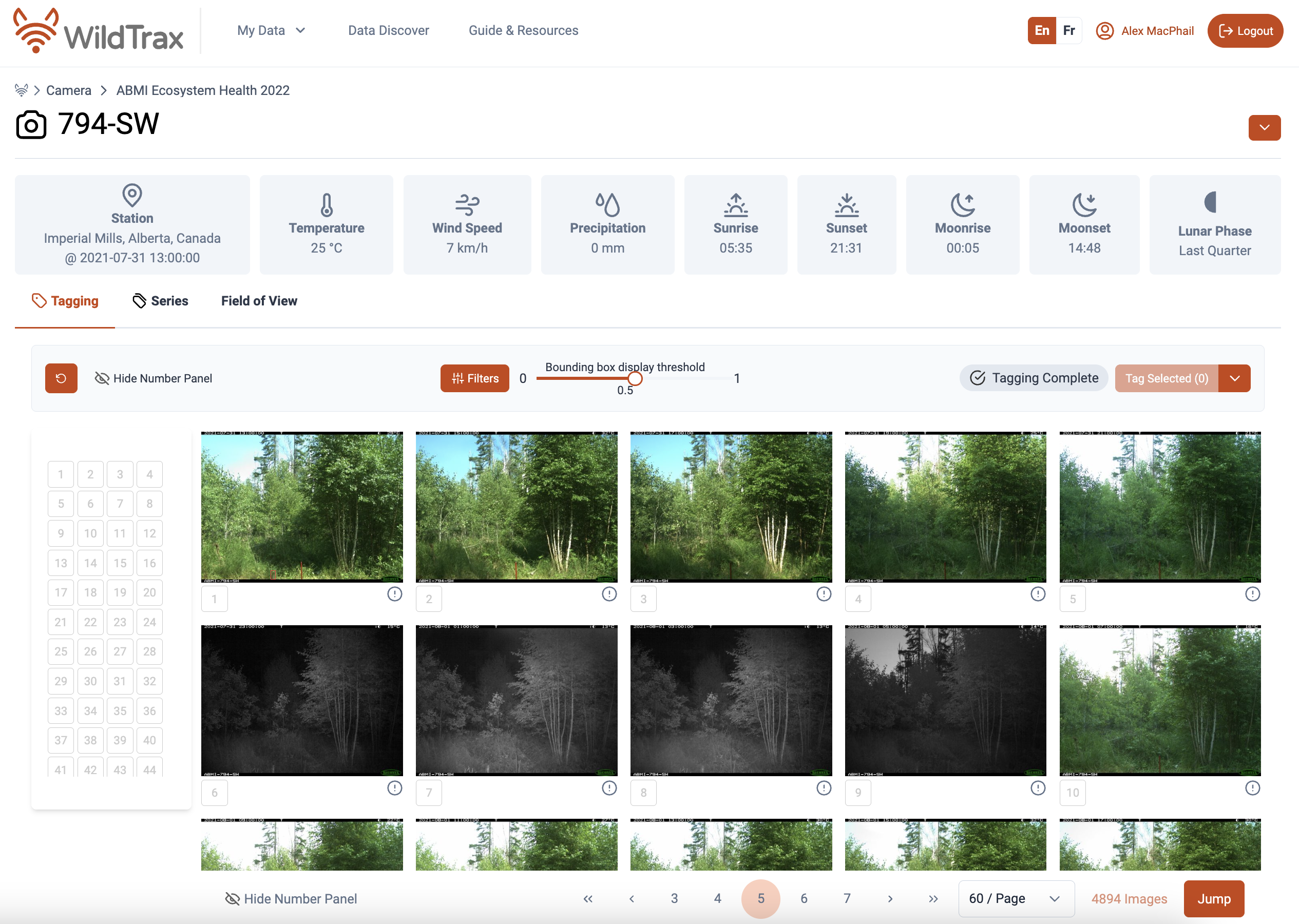1299x924 pixels.
Task: Click the WildTrax fox logo
Action: coord(36,31)
